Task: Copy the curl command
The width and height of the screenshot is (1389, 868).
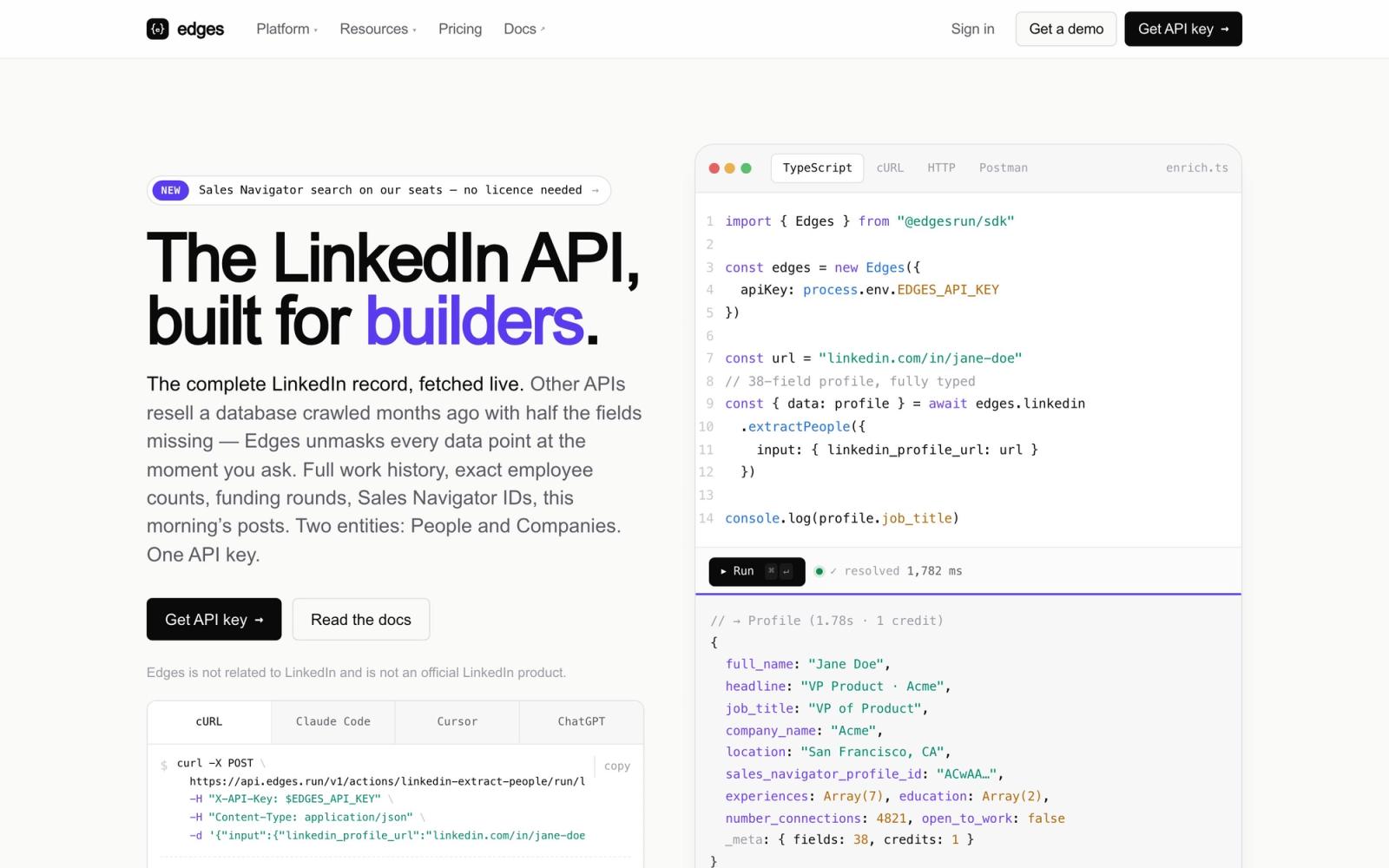Action: click(617, 766)
